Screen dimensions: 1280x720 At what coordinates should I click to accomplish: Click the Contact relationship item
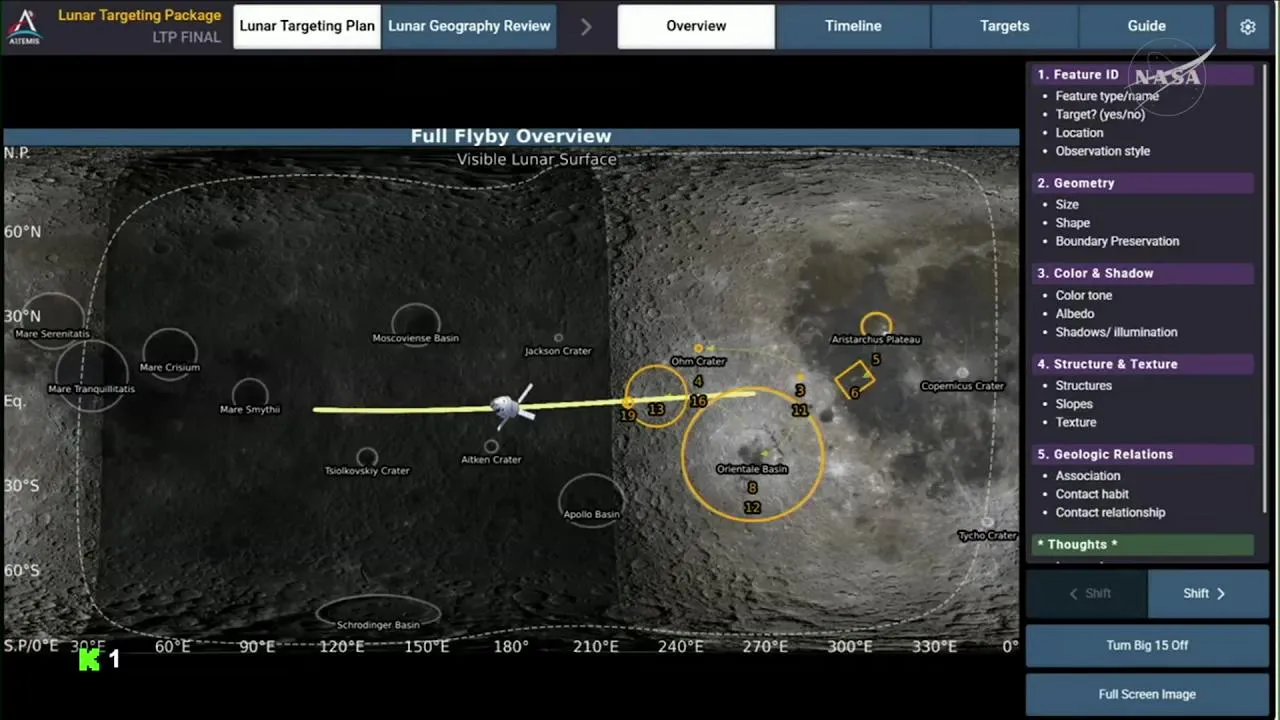1110,512
